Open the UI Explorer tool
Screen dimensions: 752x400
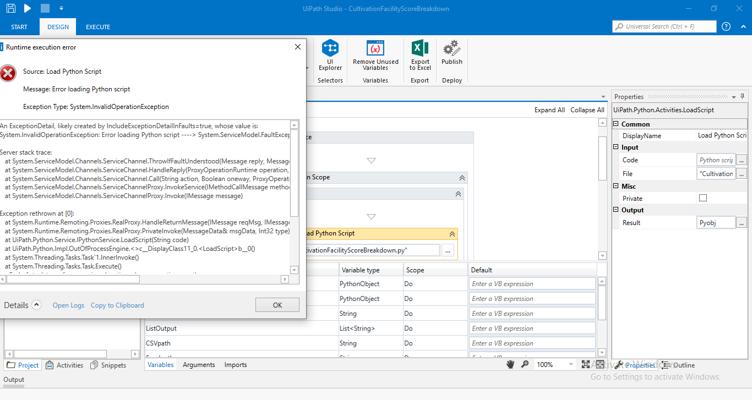329,54
